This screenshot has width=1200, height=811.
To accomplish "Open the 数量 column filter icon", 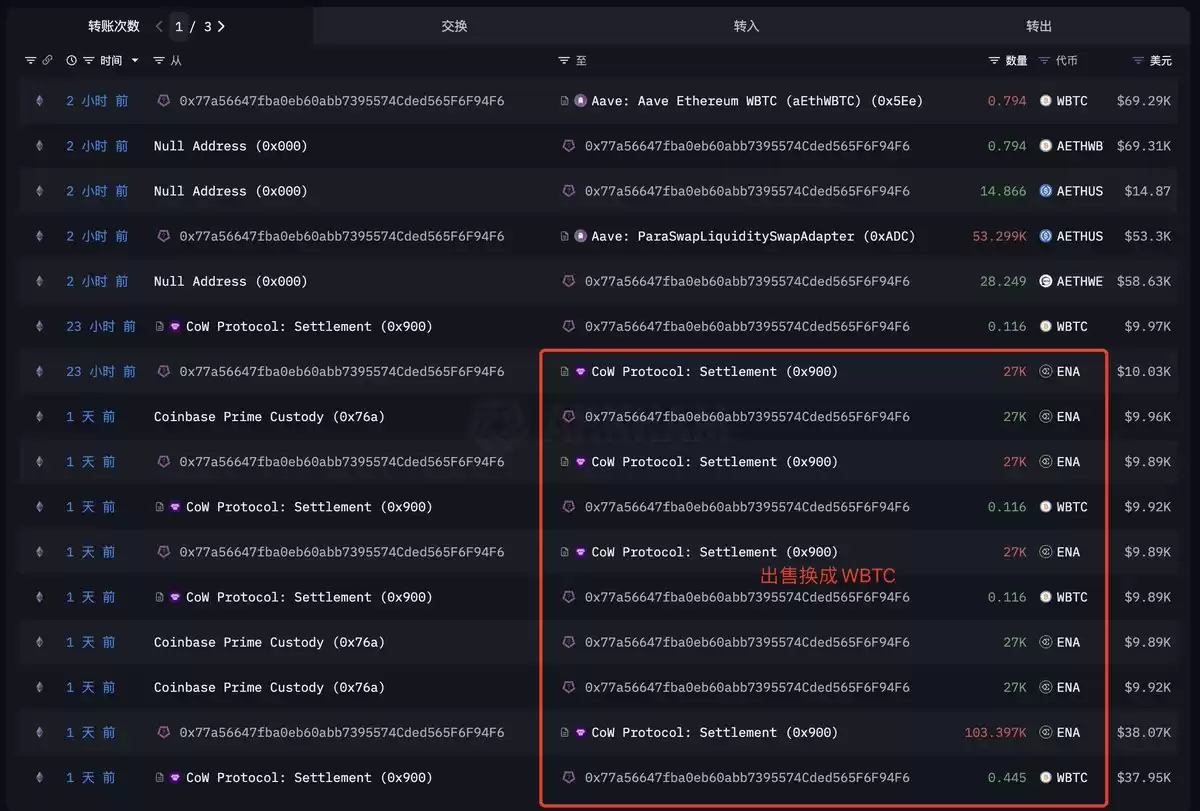I will click(x=994, y=61).
